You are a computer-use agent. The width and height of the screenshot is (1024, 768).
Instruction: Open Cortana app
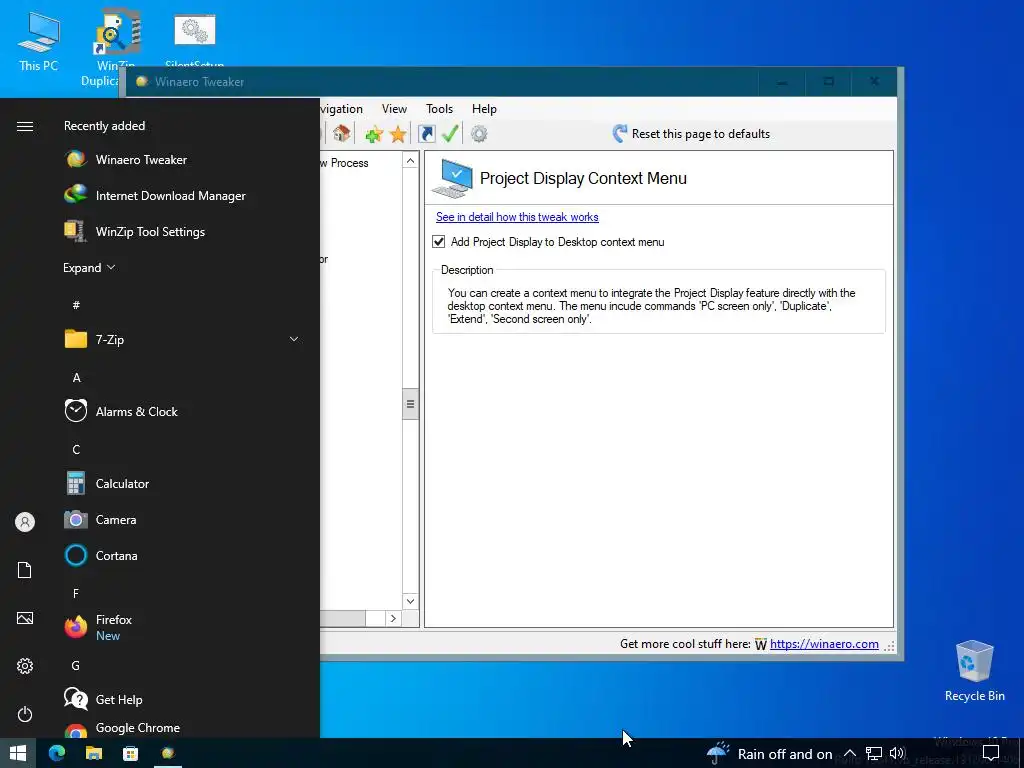click(182, 555)
